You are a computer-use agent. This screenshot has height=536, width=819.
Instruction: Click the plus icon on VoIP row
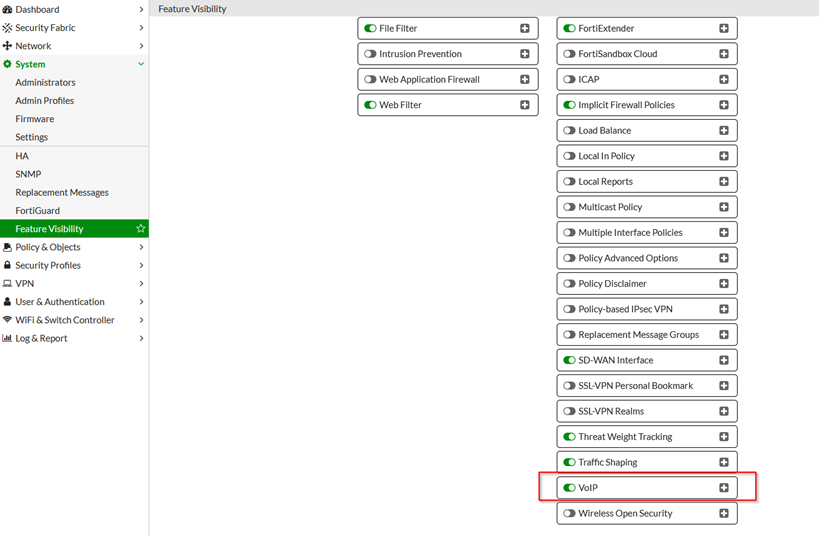click(724, 488)
